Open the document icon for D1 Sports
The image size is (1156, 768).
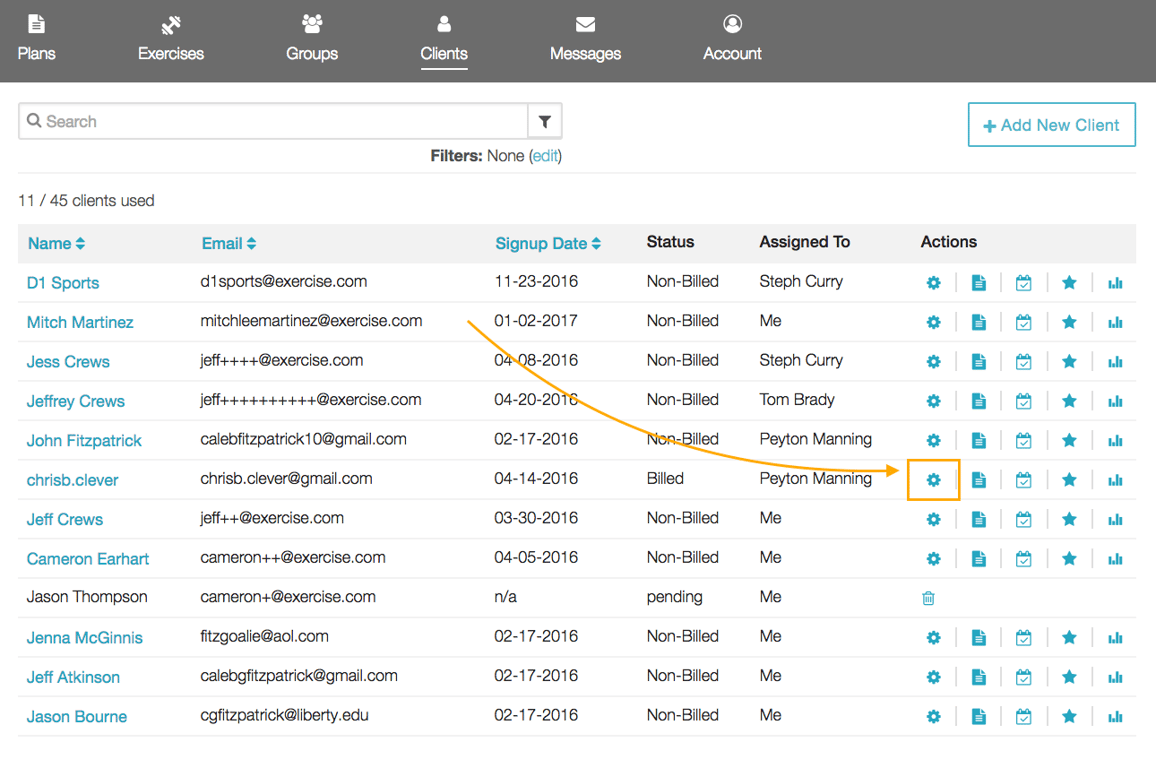coord(978,283)
